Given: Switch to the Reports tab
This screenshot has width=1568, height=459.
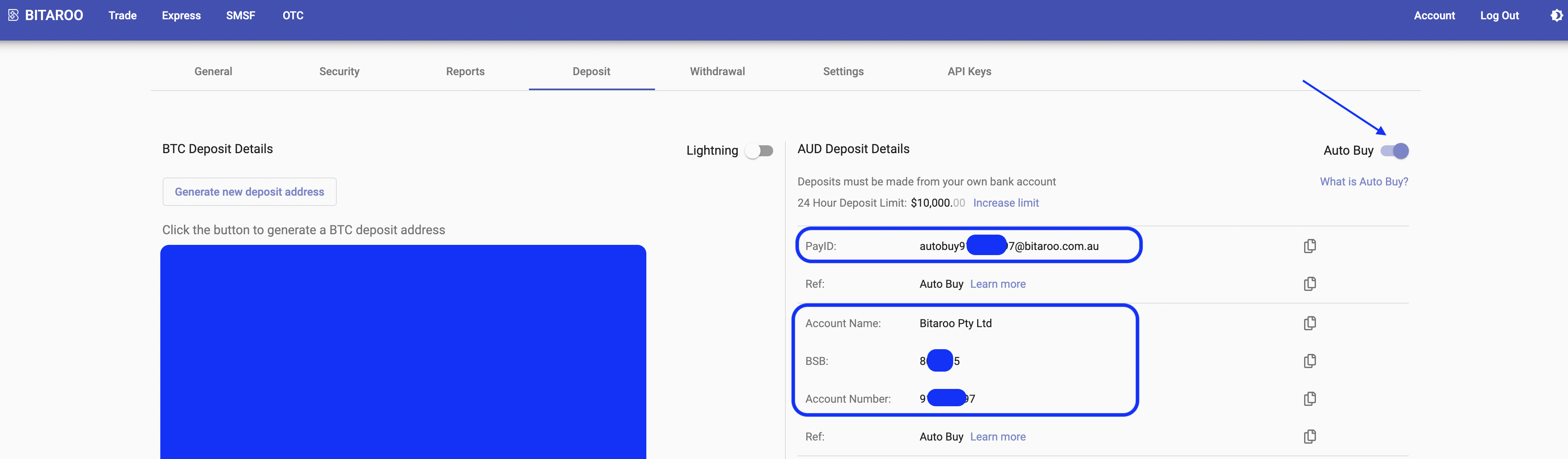Looking at the screenshot, I should coord(466,71).
